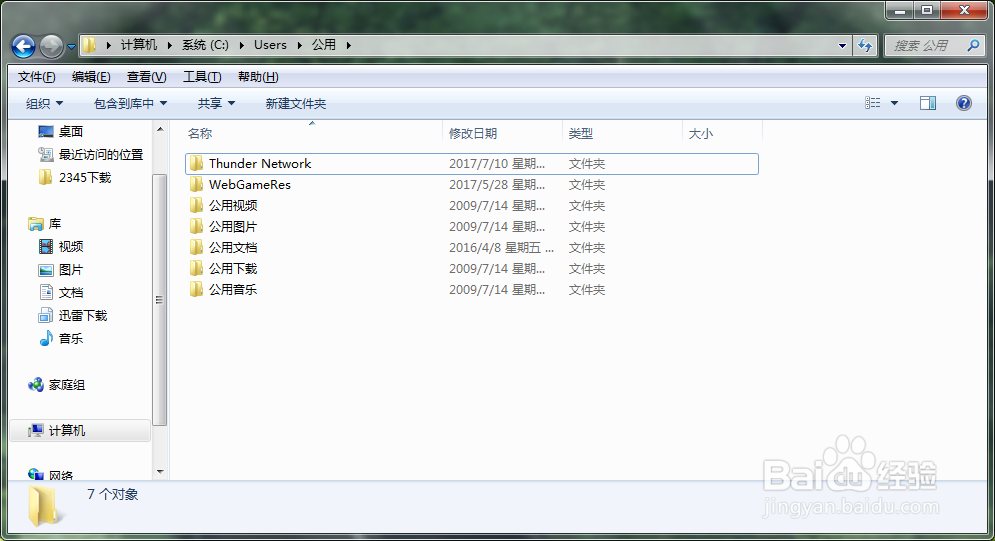
Task: Click the folder icon in address bar
Action: (x=89, y=45)
